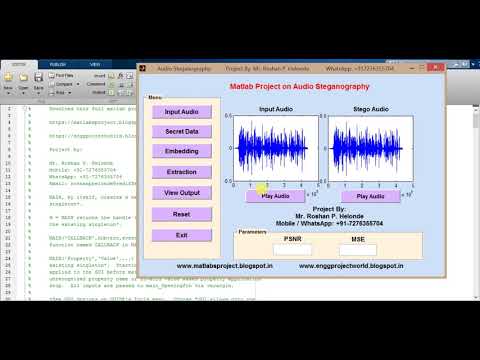Expand the Open dropdown arrow
Screen dimensions: 480x360
(x=23, y=93)
